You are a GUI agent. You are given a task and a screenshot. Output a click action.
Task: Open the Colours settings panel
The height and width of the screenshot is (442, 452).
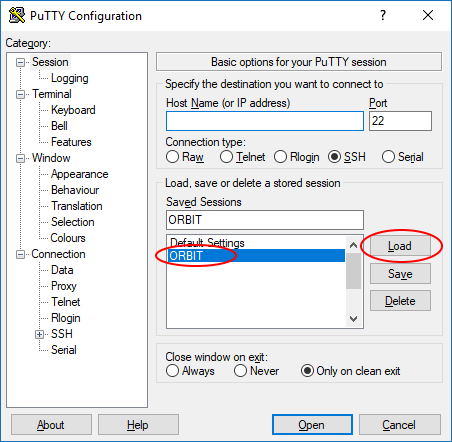pos(68,238)
